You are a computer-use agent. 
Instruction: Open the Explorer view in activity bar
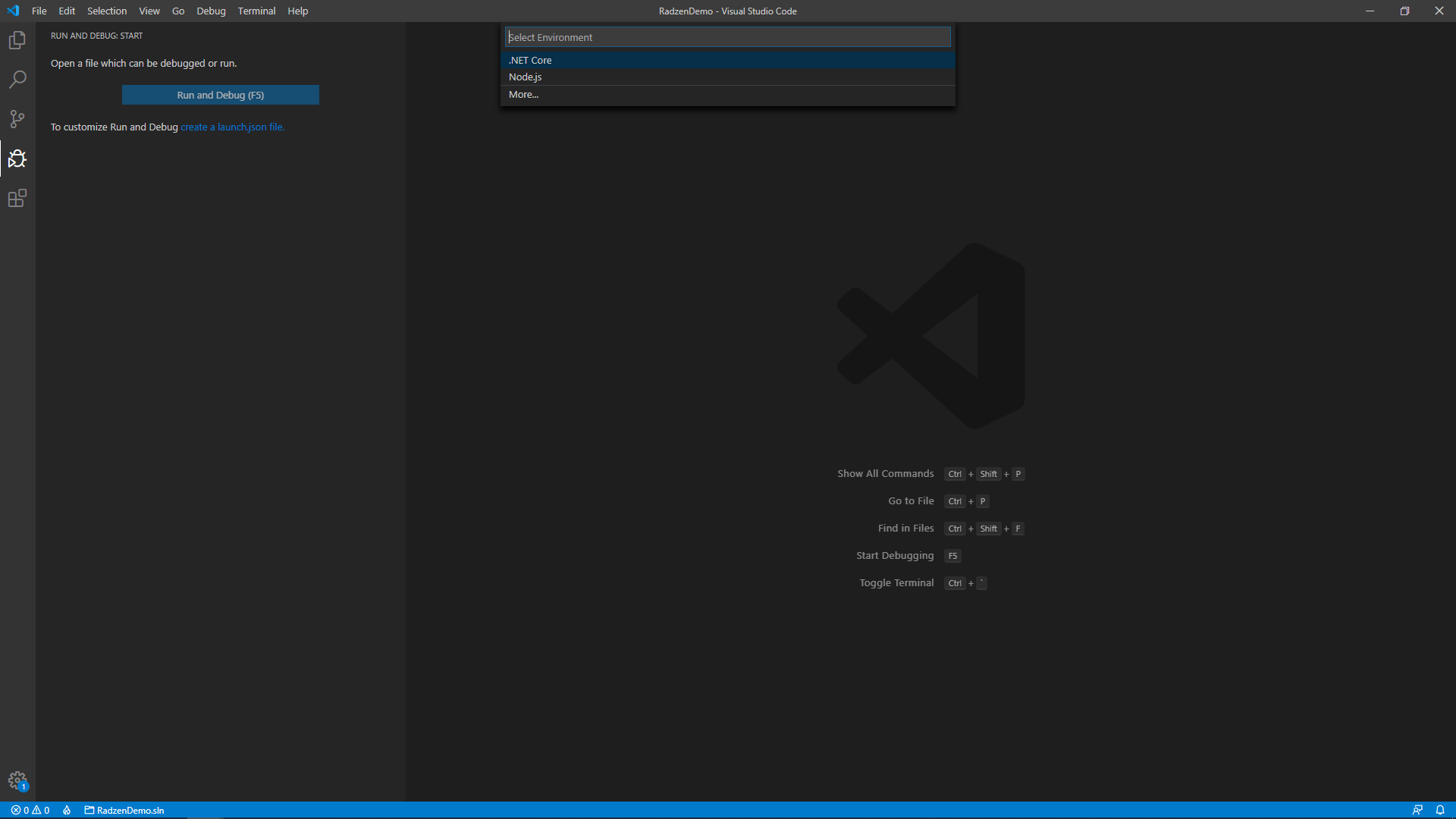(x=17, y=40)
